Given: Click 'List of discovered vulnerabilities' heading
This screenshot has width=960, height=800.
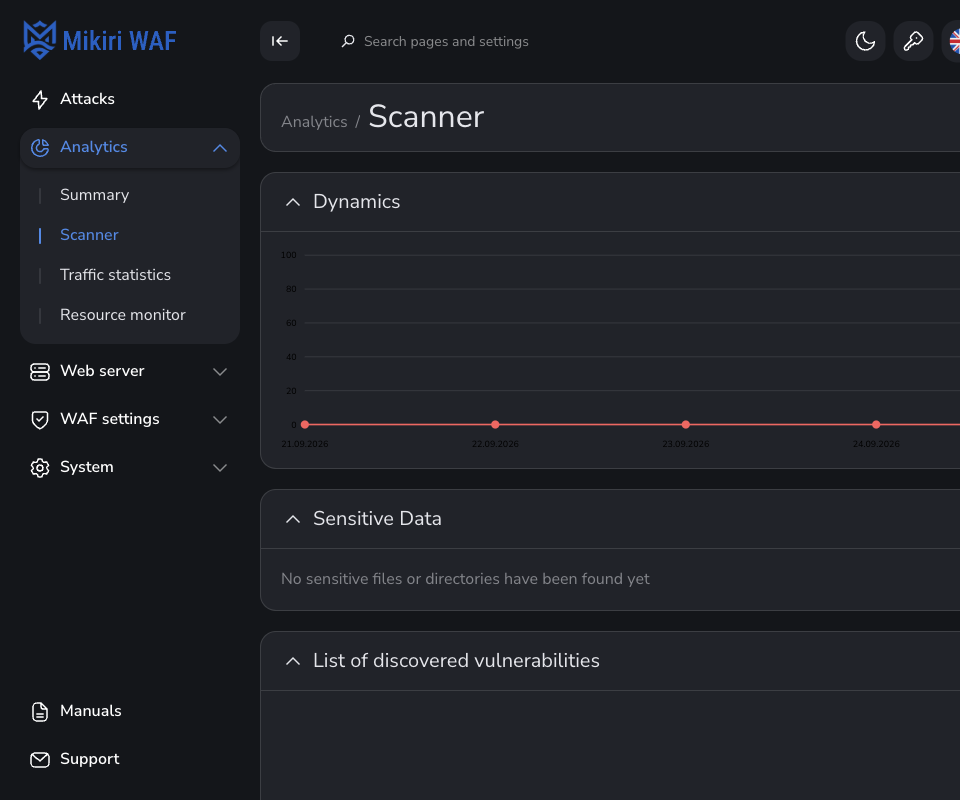Looking at the screenshot, I should coord(456,660).
